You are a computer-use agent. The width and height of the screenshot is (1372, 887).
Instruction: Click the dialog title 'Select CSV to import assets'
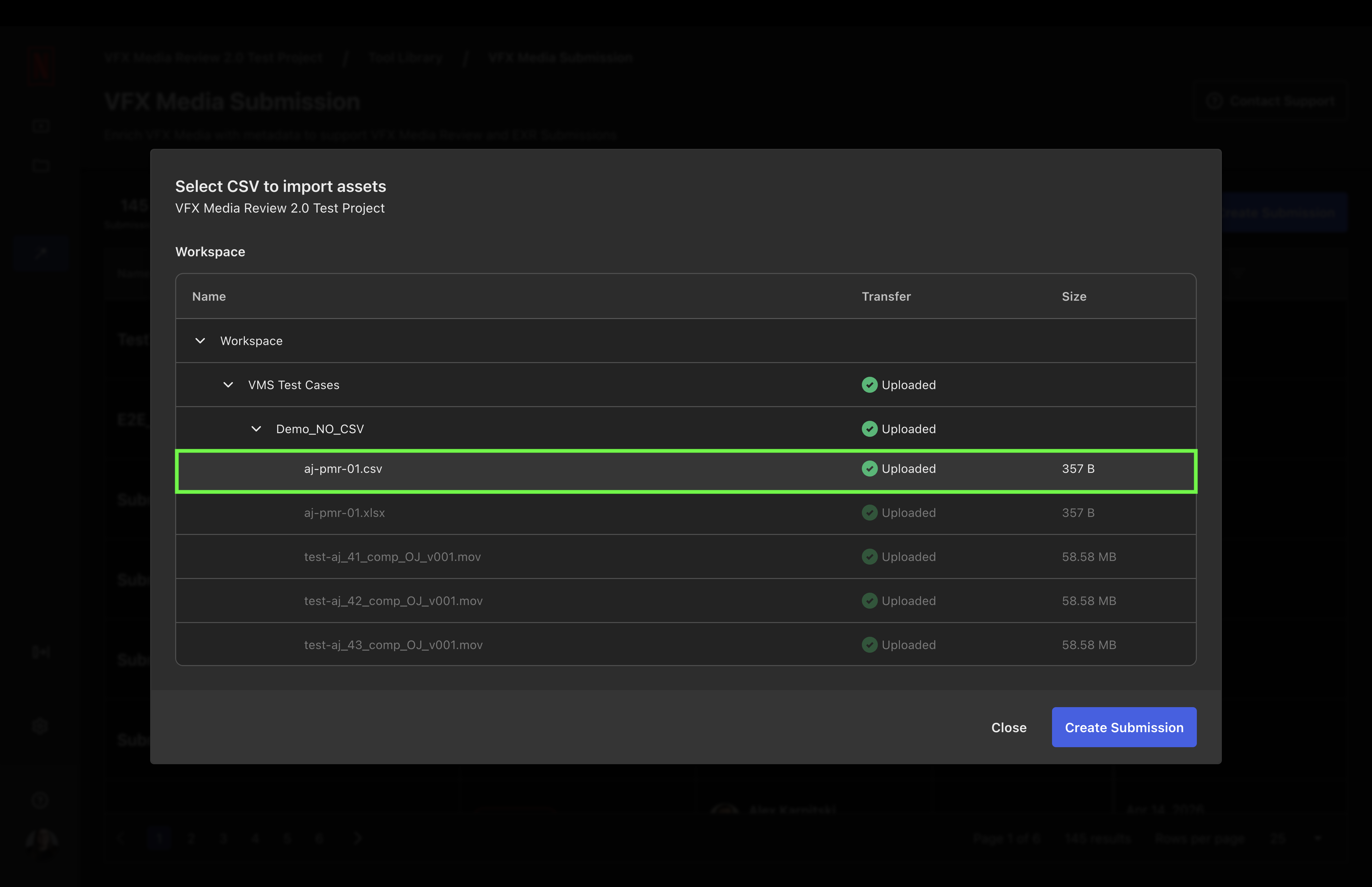pyautogui.click(x=280, y=187)
